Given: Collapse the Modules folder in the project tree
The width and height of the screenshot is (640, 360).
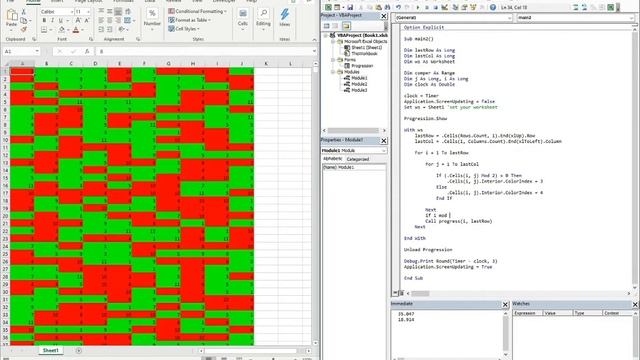Looking at the screenshot, I should click(x=333, y=72).
